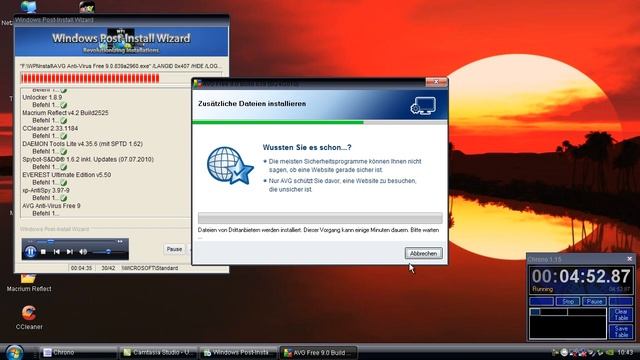Close the AVG installer dialog
The width and height of the screenshot is (640, 360).
(x=436, y=82)
